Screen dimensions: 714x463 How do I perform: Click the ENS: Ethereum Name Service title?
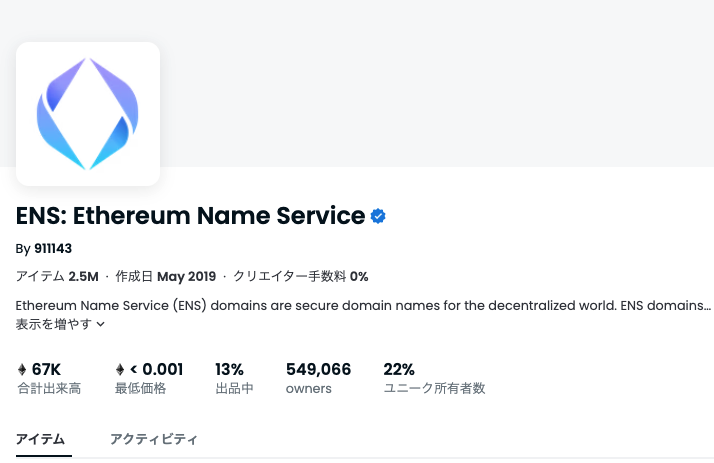coord(190,215)
